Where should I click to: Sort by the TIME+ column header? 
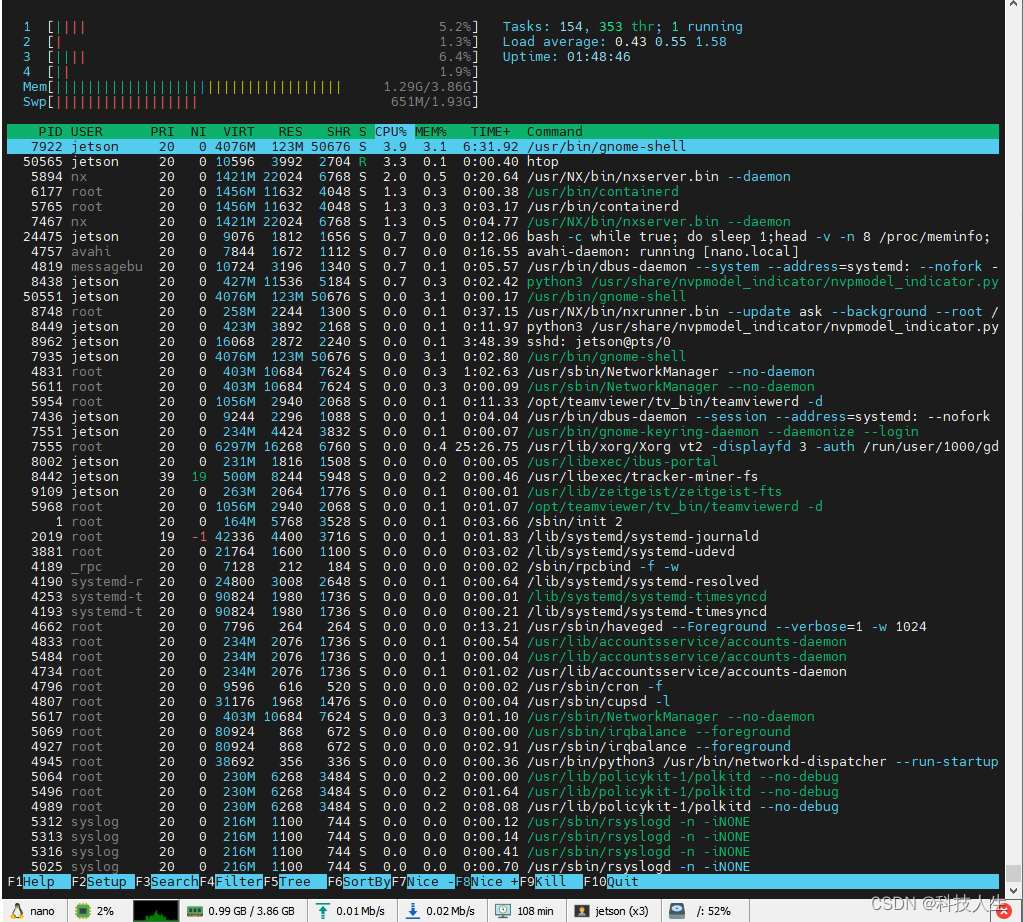point(491,131)
